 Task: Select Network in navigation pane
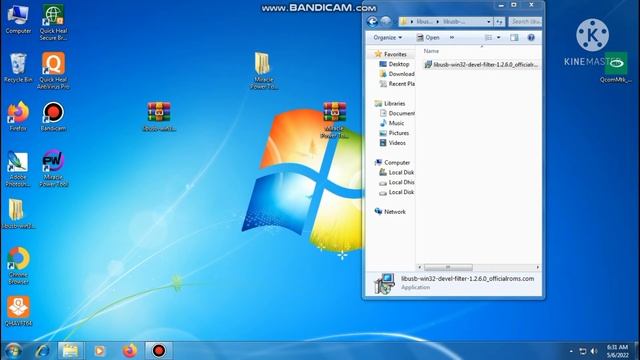[x=390, y=211]
